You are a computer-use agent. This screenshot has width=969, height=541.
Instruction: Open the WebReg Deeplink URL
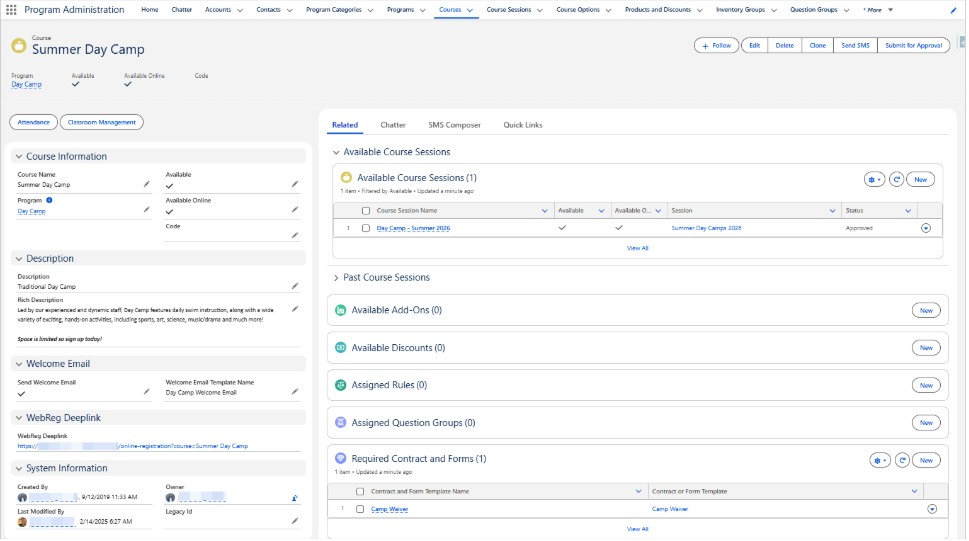[x=132, y=446]
